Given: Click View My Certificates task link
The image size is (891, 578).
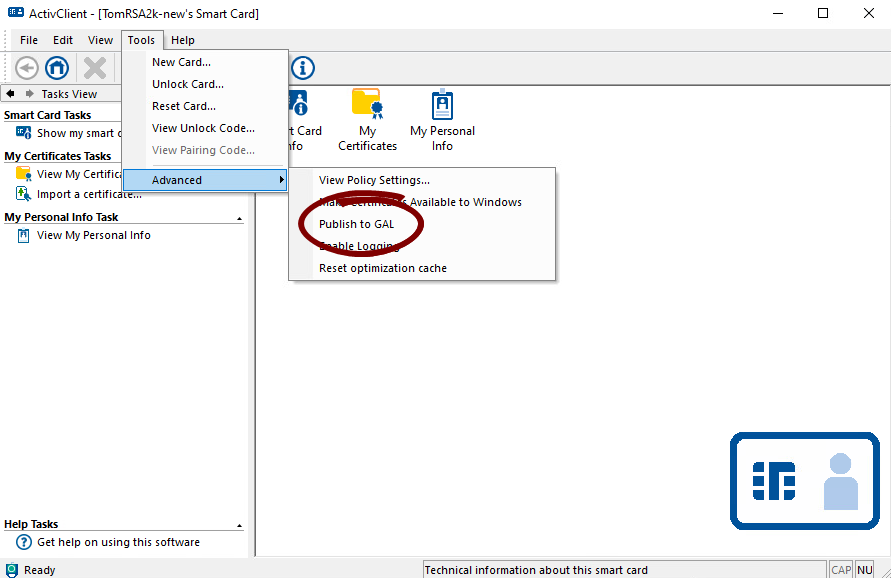Looking at the screenshot, I should tap(79, 174).
